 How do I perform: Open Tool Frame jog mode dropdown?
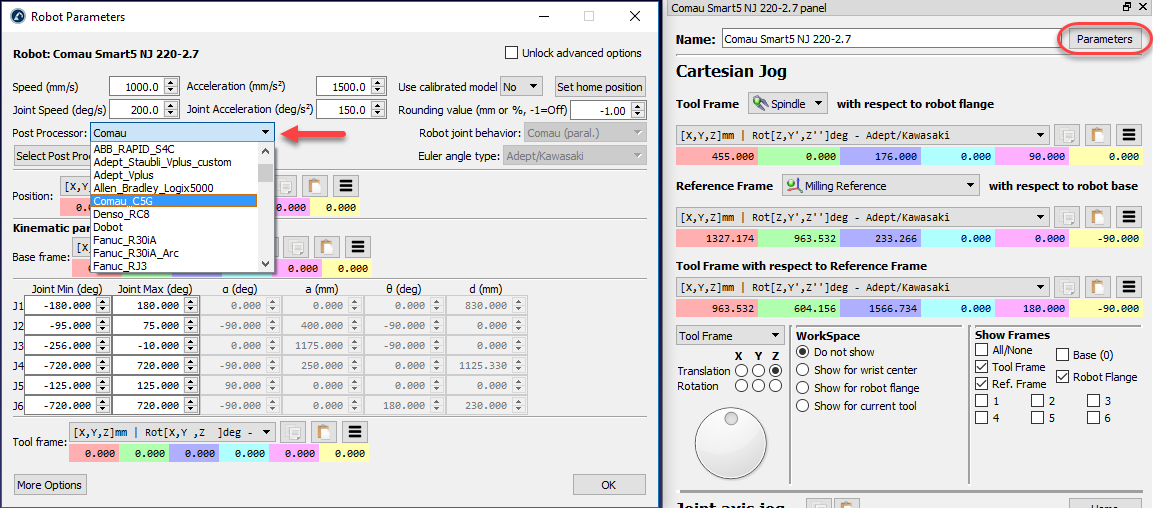pyautogui.click(x=730, y=335)
